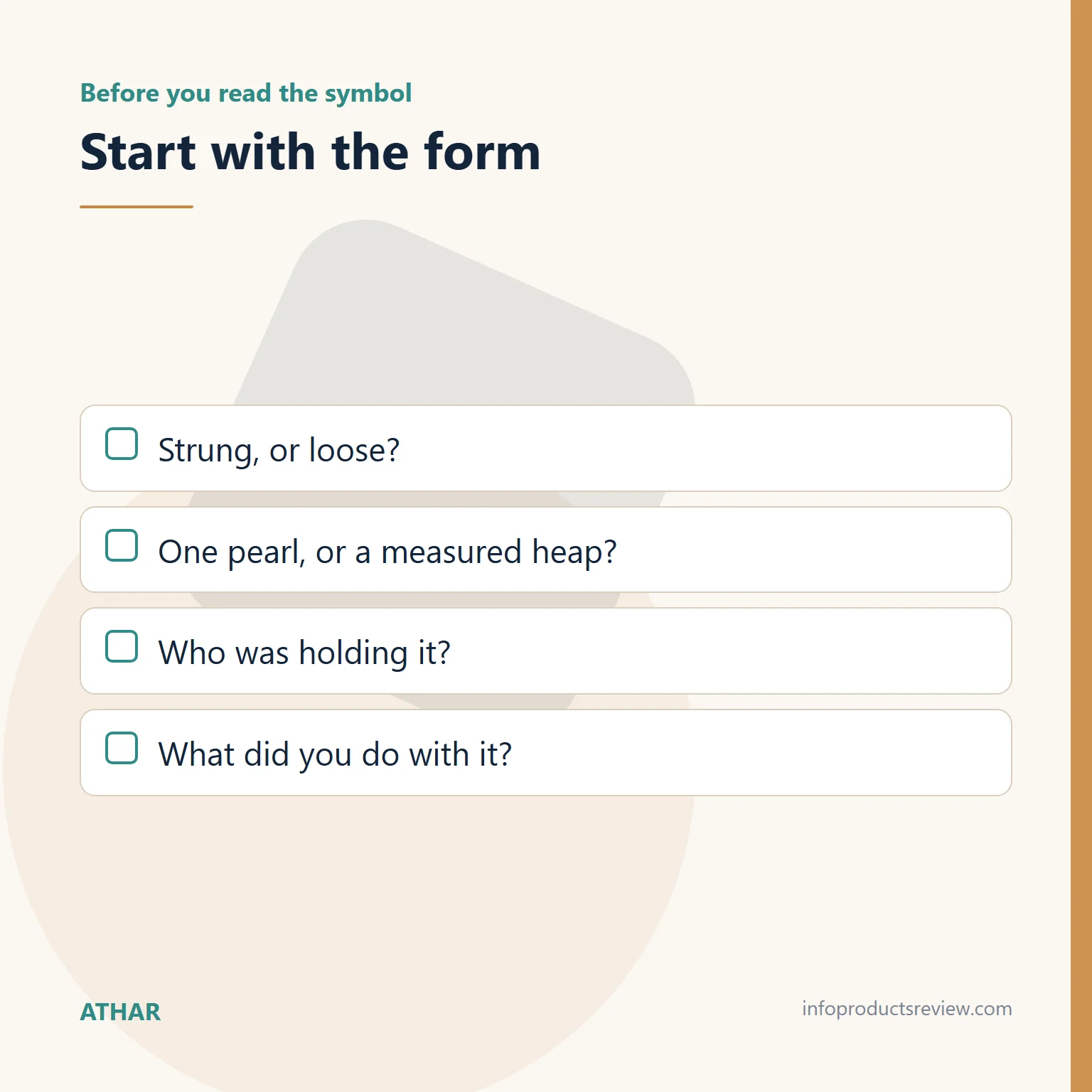The width and height of the screenshot is (1092, 1092).
Task: Click the 'Strung, or loose?' question text
Action: (x=279, y=451)
